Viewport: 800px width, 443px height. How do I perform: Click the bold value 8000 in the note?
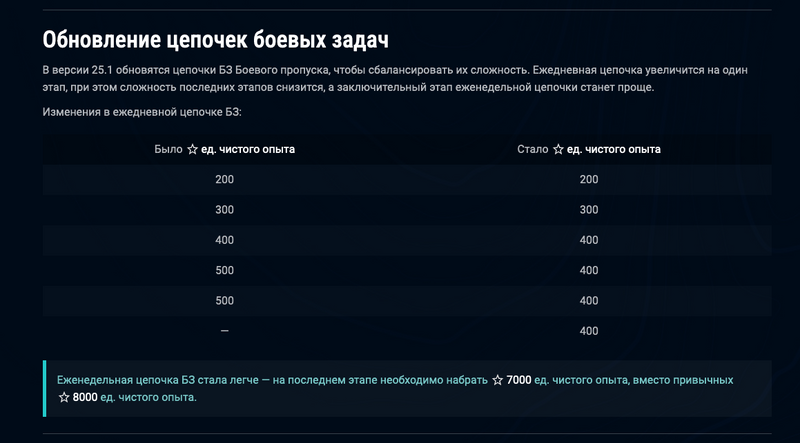(85, 397)
